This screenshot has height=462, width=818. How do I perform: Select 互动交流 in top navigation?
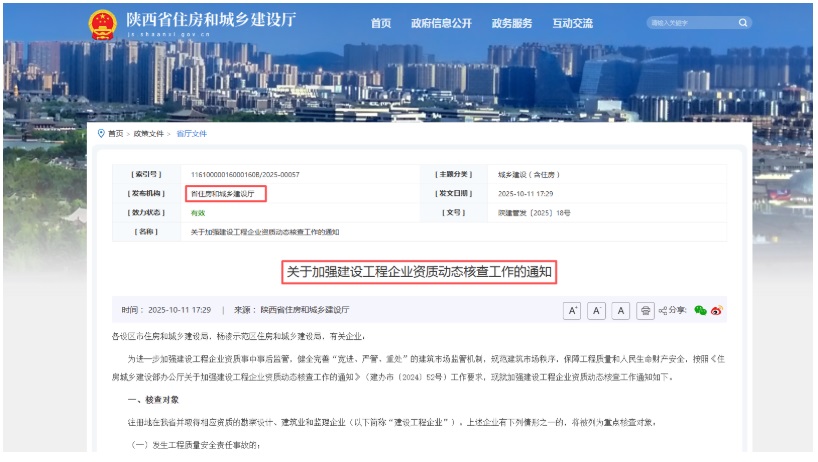tap(573, 23)
